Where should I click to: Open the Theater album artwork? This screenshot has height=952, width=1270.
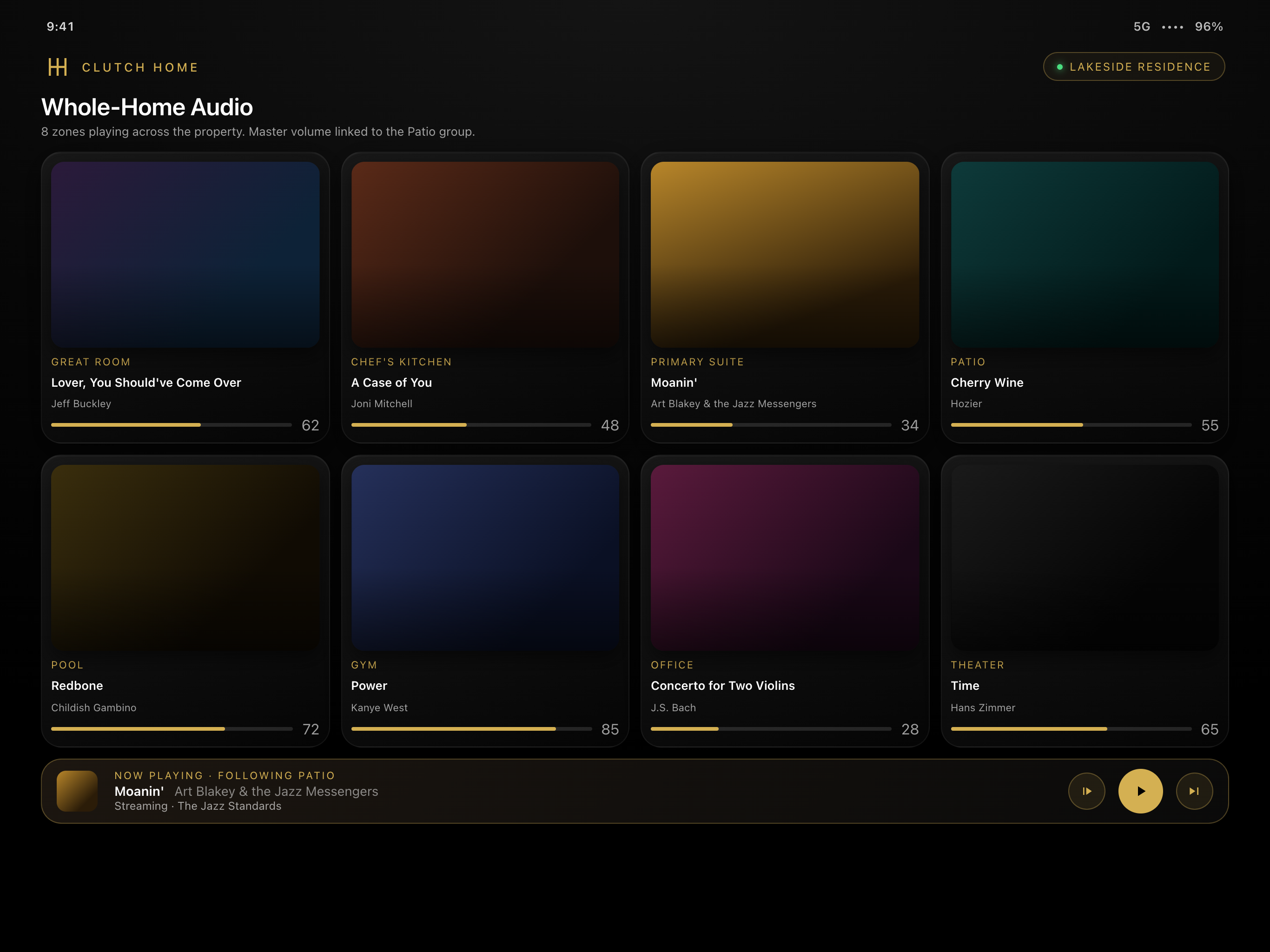[x=1085, y=557]
